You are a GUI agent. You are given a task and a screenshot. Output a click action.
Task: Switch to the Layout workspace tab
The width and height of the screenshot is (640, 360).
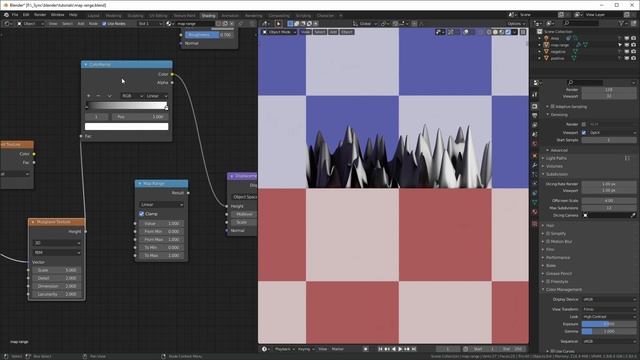coord(93,16)
